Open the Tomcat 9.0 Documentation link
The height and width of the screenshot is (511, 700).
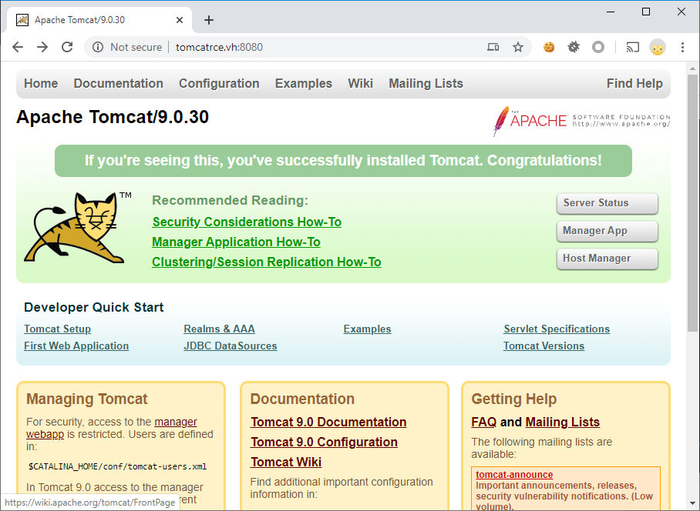click(x=329, y=422)
